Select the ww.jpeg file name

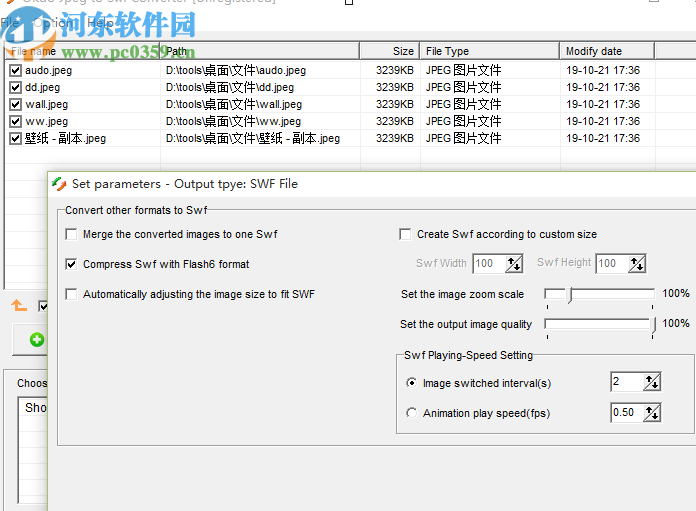(x=47, y=121)
